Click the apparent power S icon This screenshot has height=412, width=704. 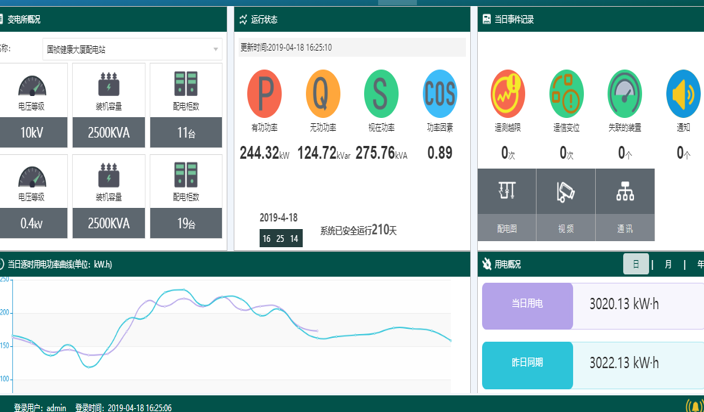[381, 93]
